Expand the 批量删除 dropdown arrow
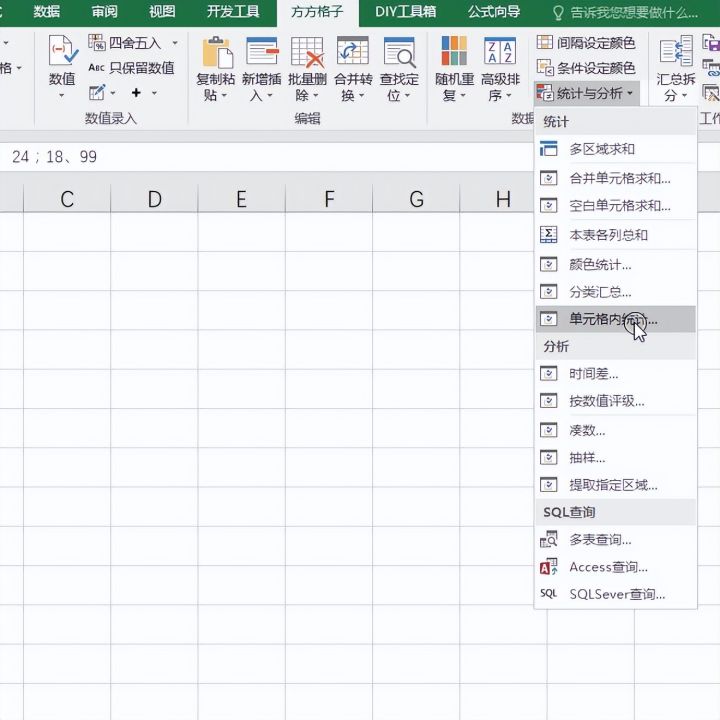 (x=315, y=96)
